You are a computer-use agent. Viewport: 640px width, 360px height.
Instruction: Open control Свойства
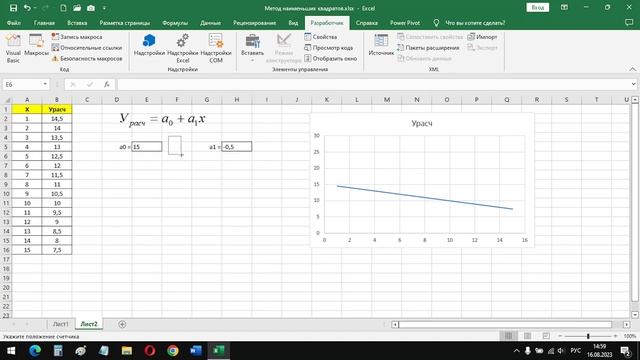pyautogui.click(x=321, y=37)
